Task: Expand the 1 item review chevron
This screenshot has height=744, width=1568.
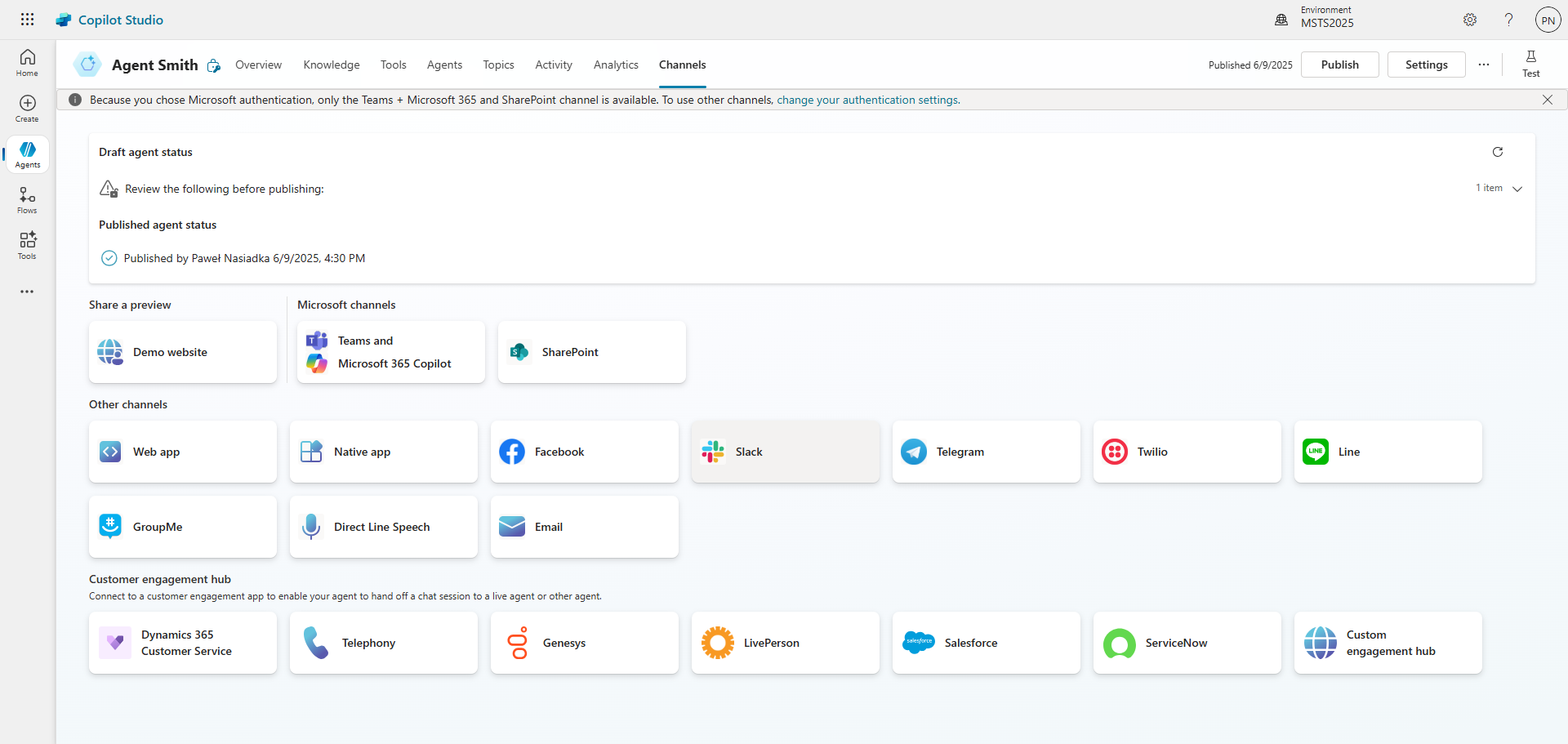Action: 1517,189
